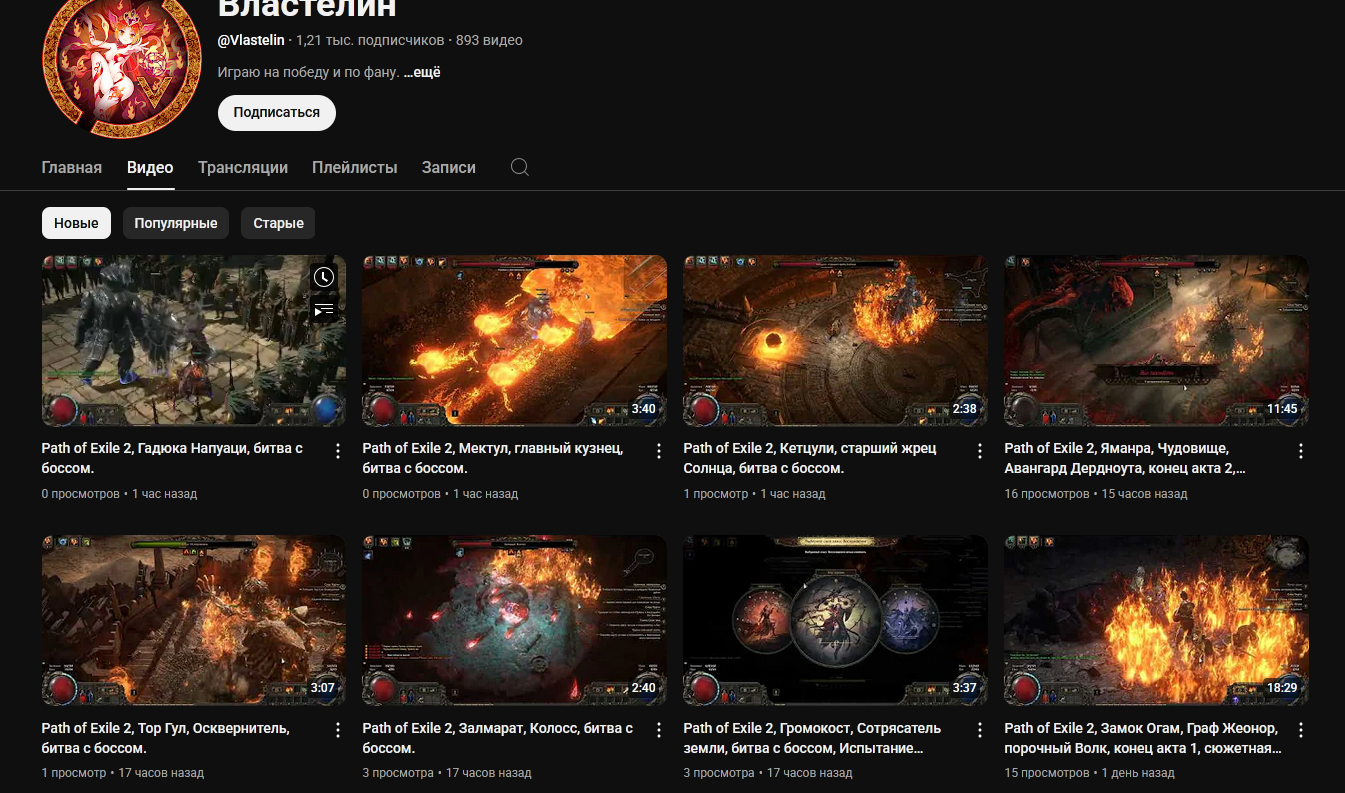Open three-dot menu for Залмарат, Колосс video
1345x793 pixels.
pyautogui.click(x=659, y=731)
